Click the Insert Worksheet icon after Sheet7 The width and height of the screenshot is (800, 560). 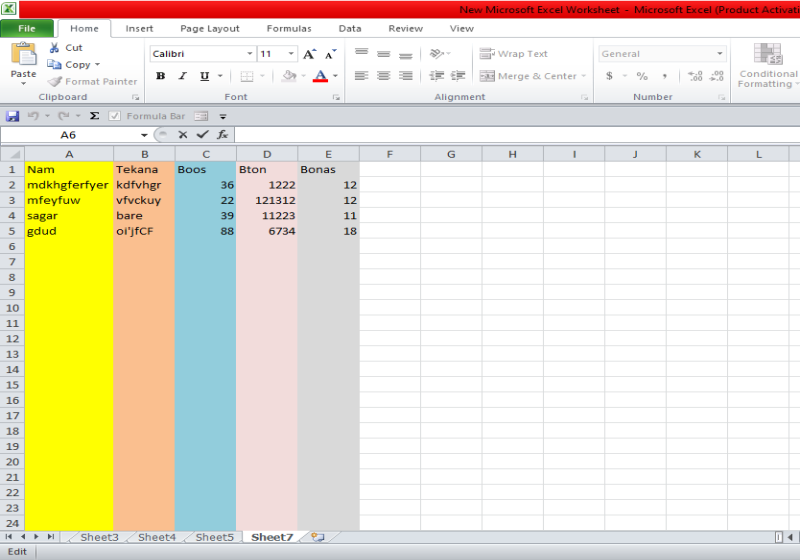pyautogui.click(x=317, y=537)
